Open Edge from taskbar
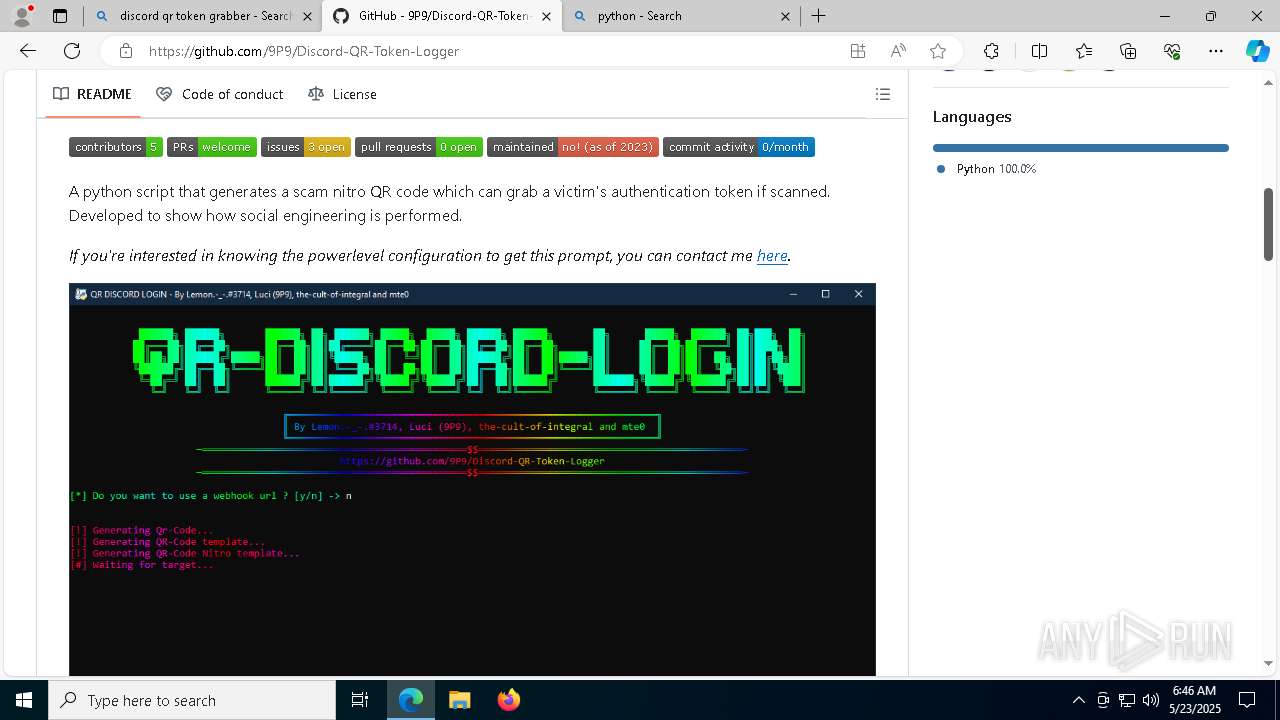Image resolution: width=1280 pixels, height=720 pixels. (x=411, y=700)
